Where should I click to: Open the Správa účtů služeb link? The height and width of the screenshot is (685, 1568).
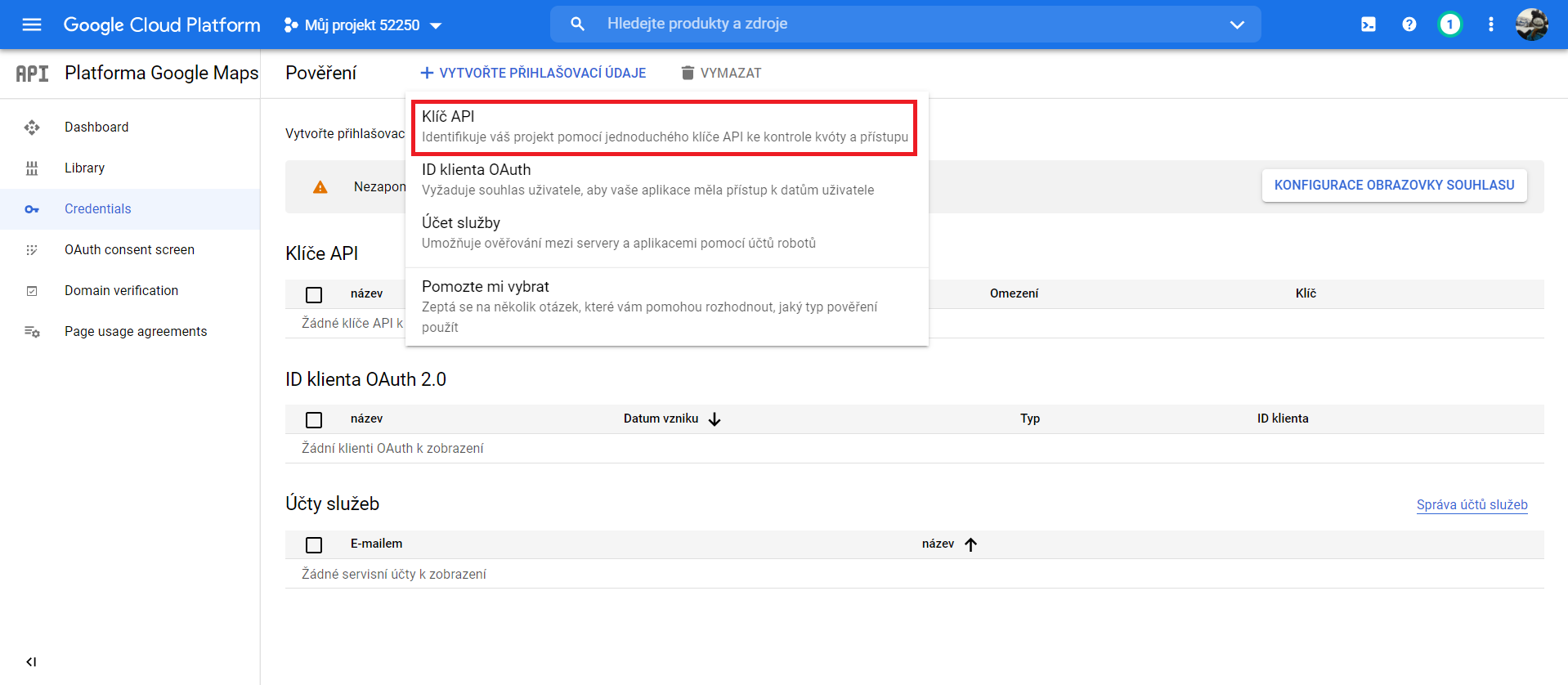pos(1472,505)
